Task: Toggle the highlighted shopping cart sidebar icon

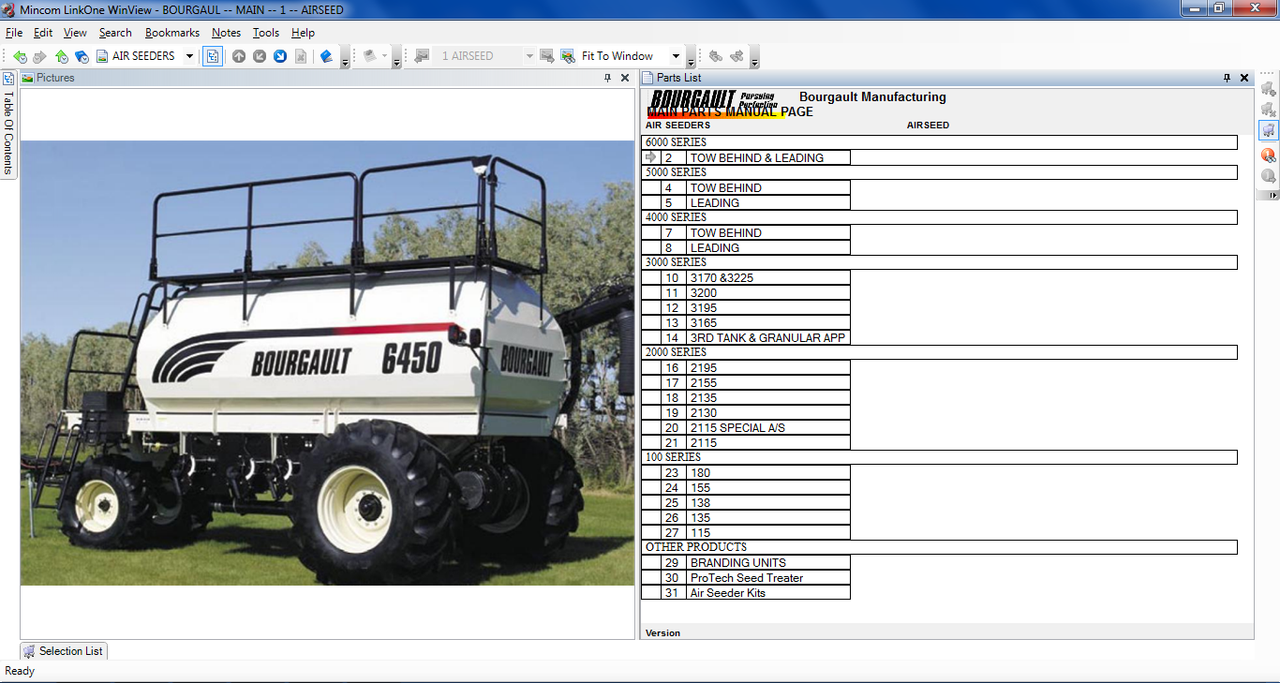Action: click(1268, 130)
